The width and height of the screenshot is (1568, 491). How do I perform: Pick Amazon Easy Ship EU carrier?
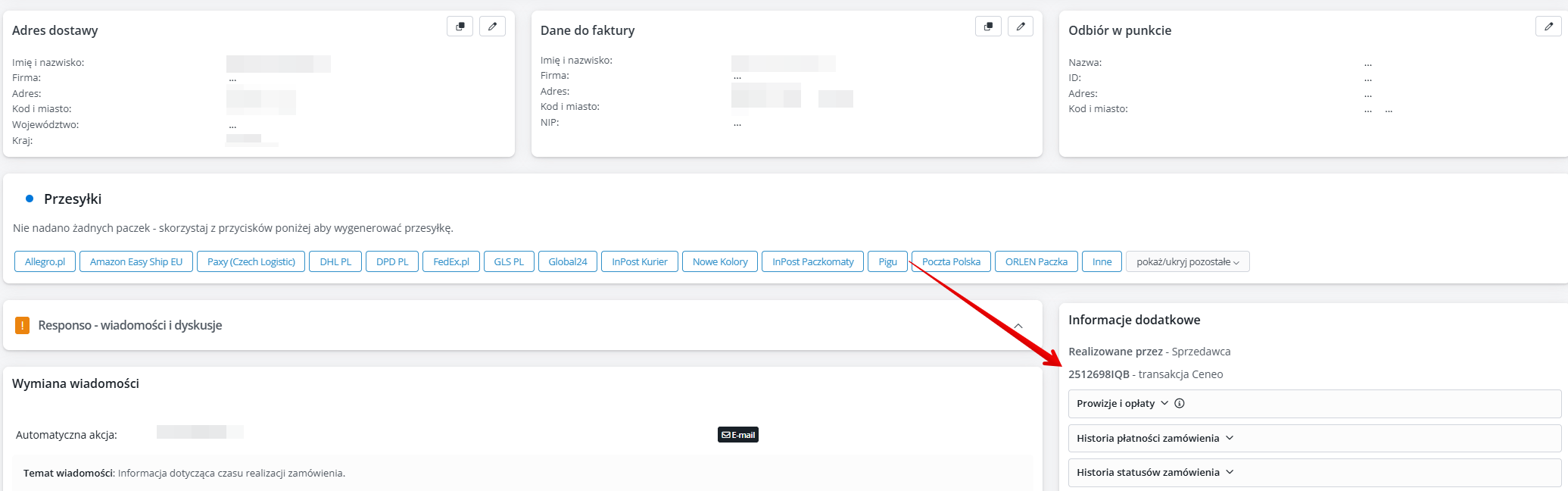point(136,262)
